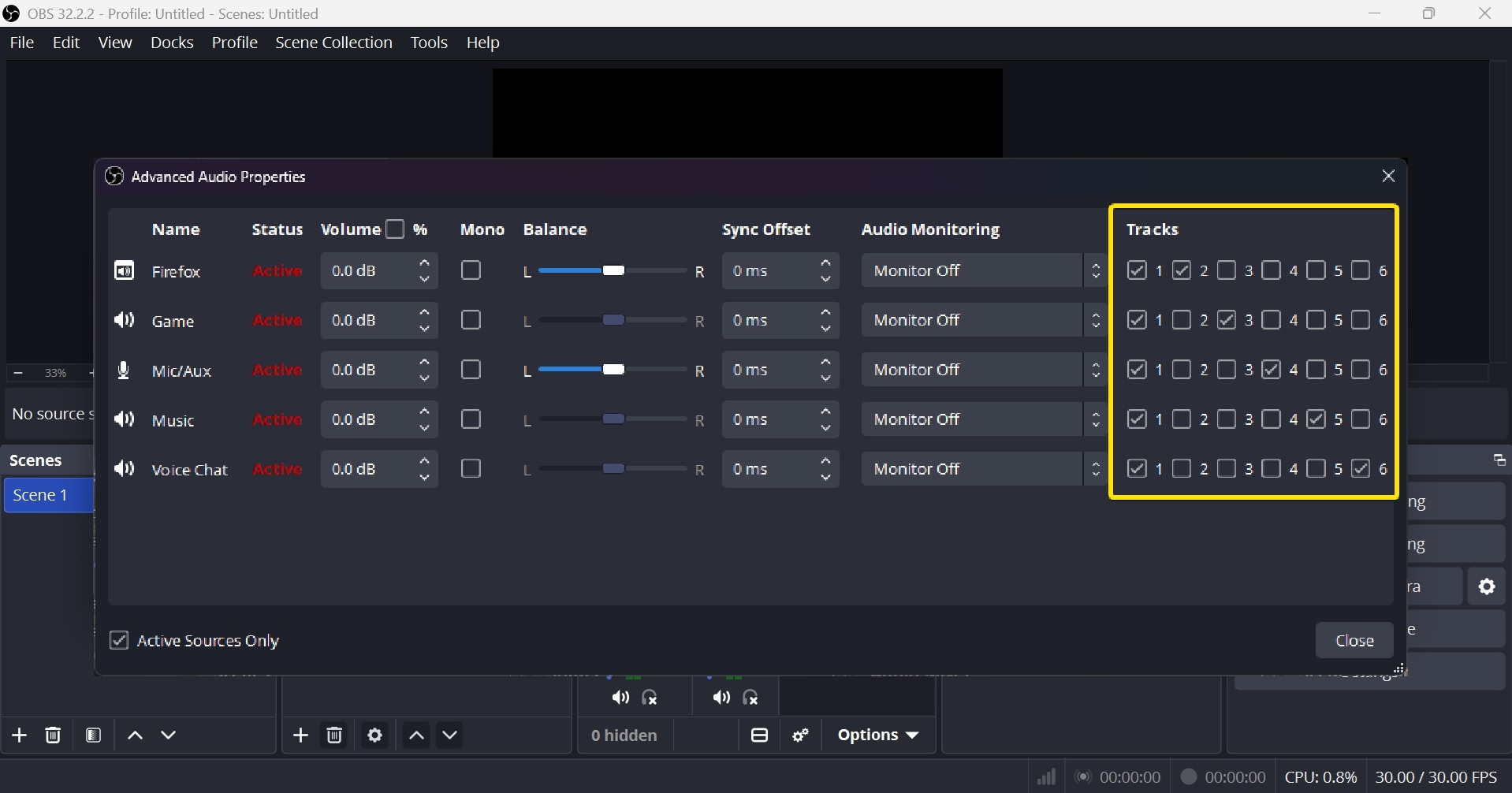Screen dimensions: 1512x793
Task: Decrease Game volume with down arrow
Action: [425, 329]
